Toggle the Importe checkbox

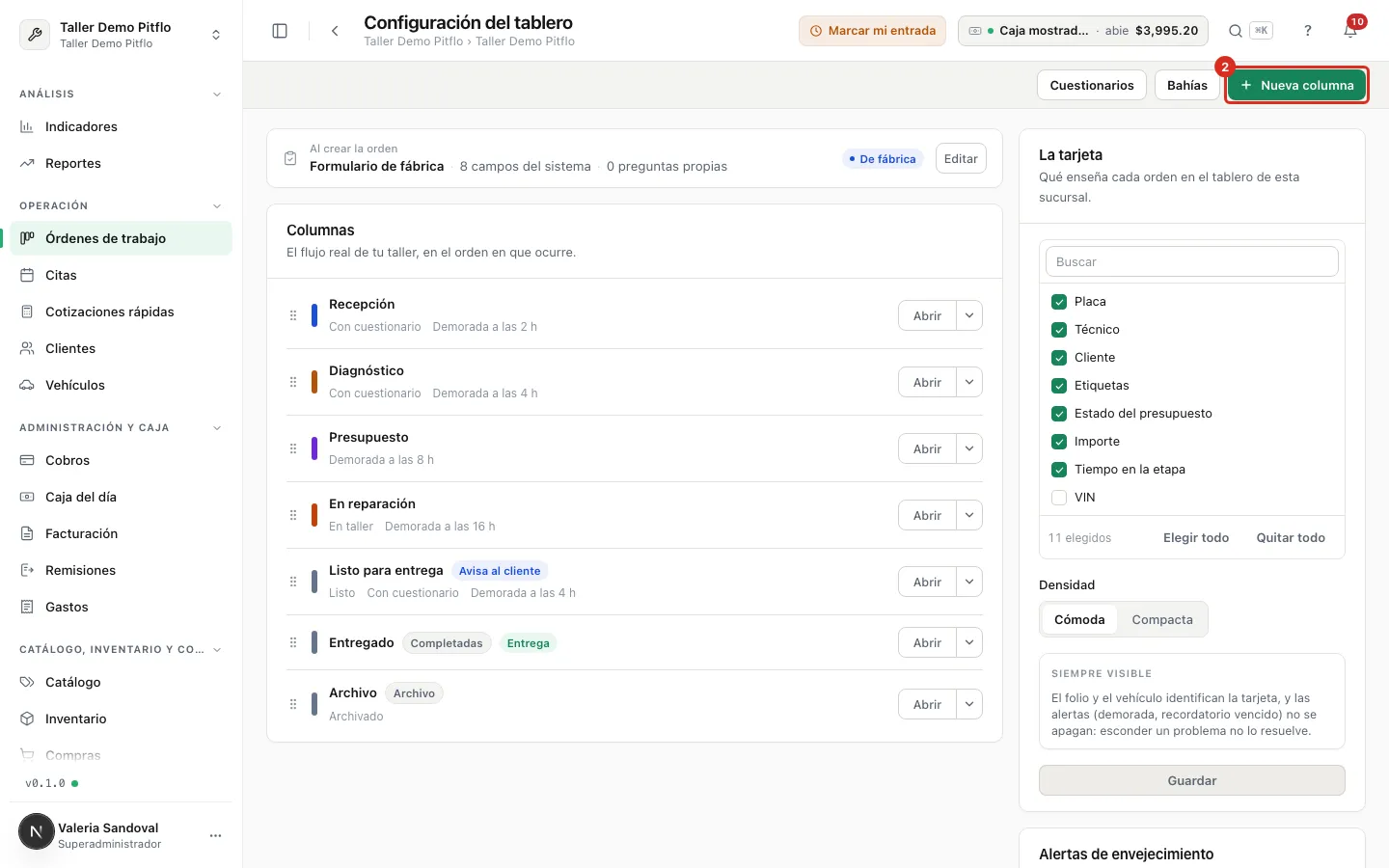point(1059,442)
